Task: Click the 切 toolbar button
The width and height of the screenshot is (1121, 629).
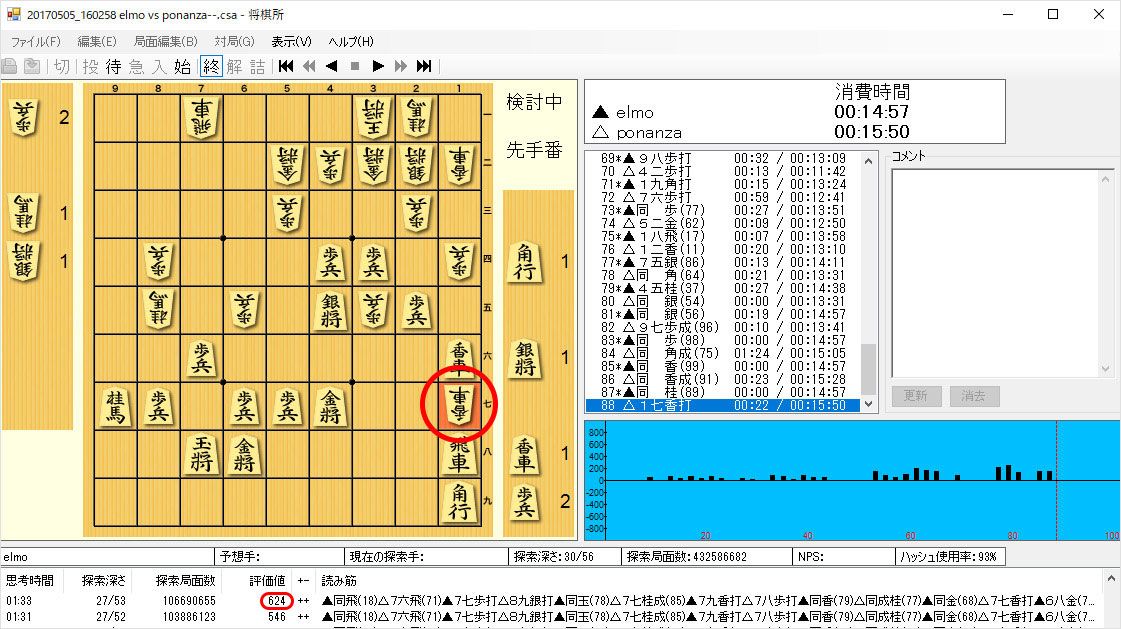Action: (62, 66)
